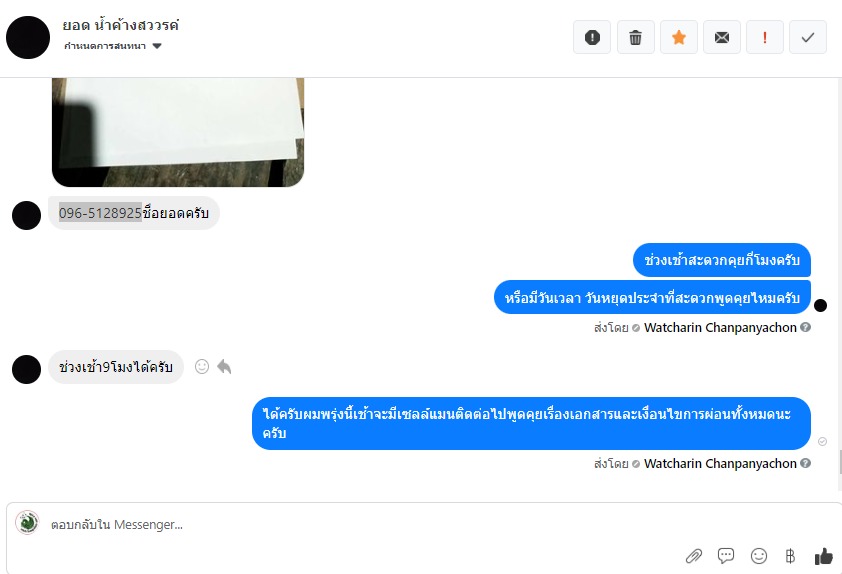The height and width of the screenshot is (574, 842).
Task: Open emoji picker in reply box
Action: 759,556
